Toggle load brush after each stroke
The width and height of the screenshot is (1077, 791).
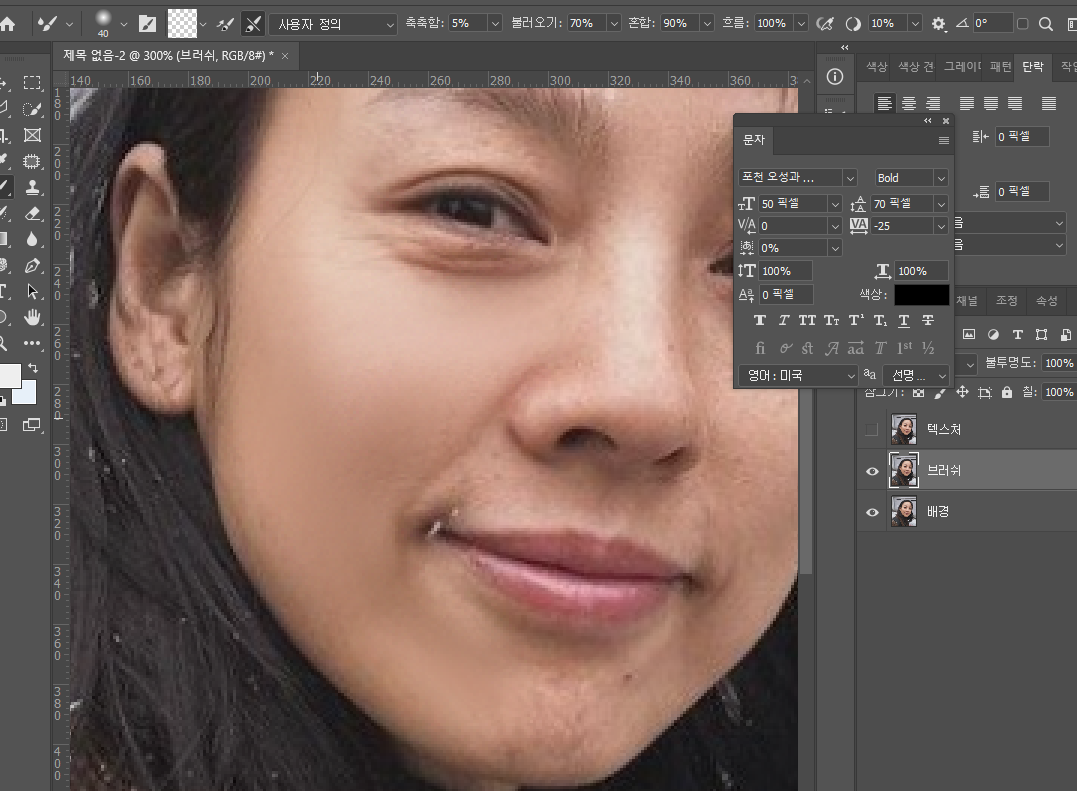coord(225,24)
